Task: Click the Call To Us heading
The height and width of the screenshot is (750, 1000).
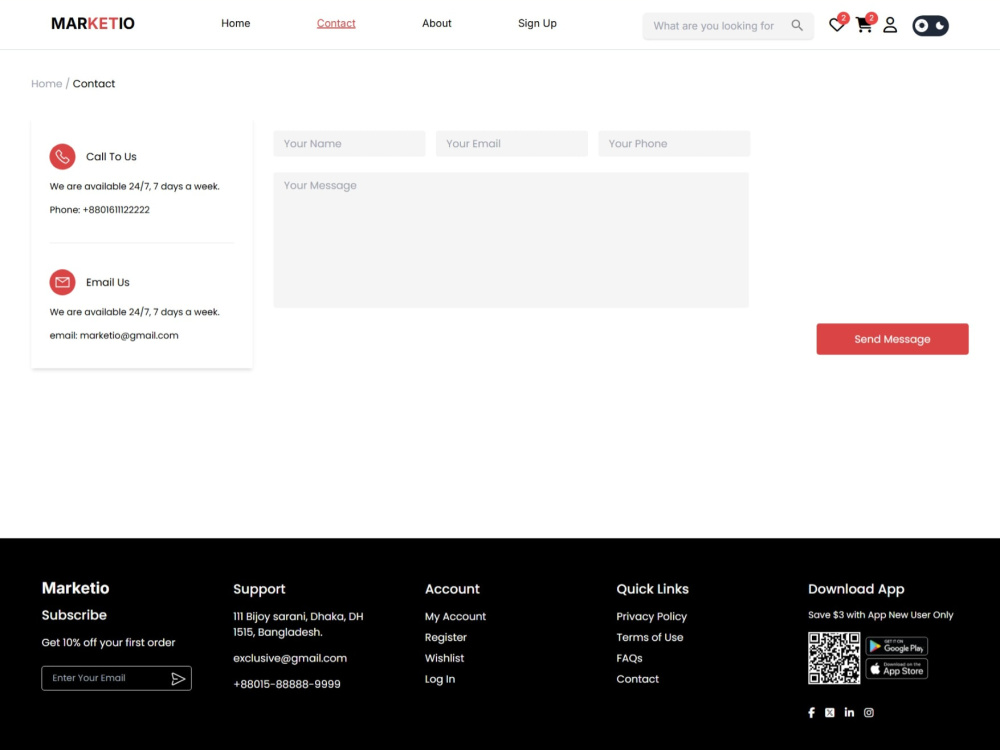Action: (x=111, y=157)
